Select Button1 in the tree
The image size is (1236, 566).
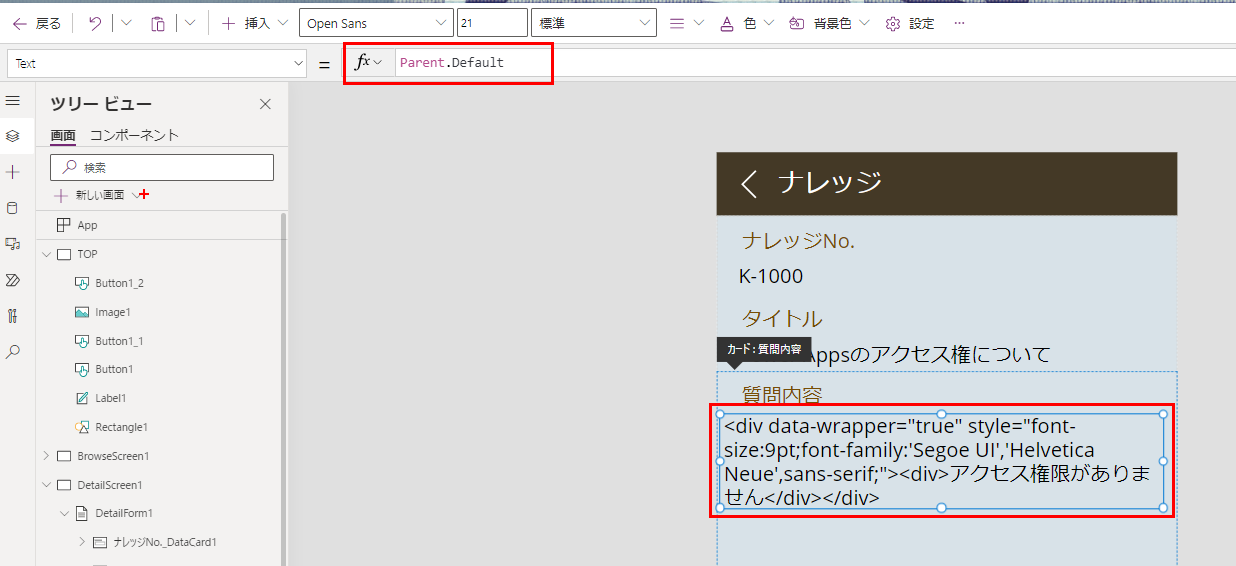coord(114,369)
